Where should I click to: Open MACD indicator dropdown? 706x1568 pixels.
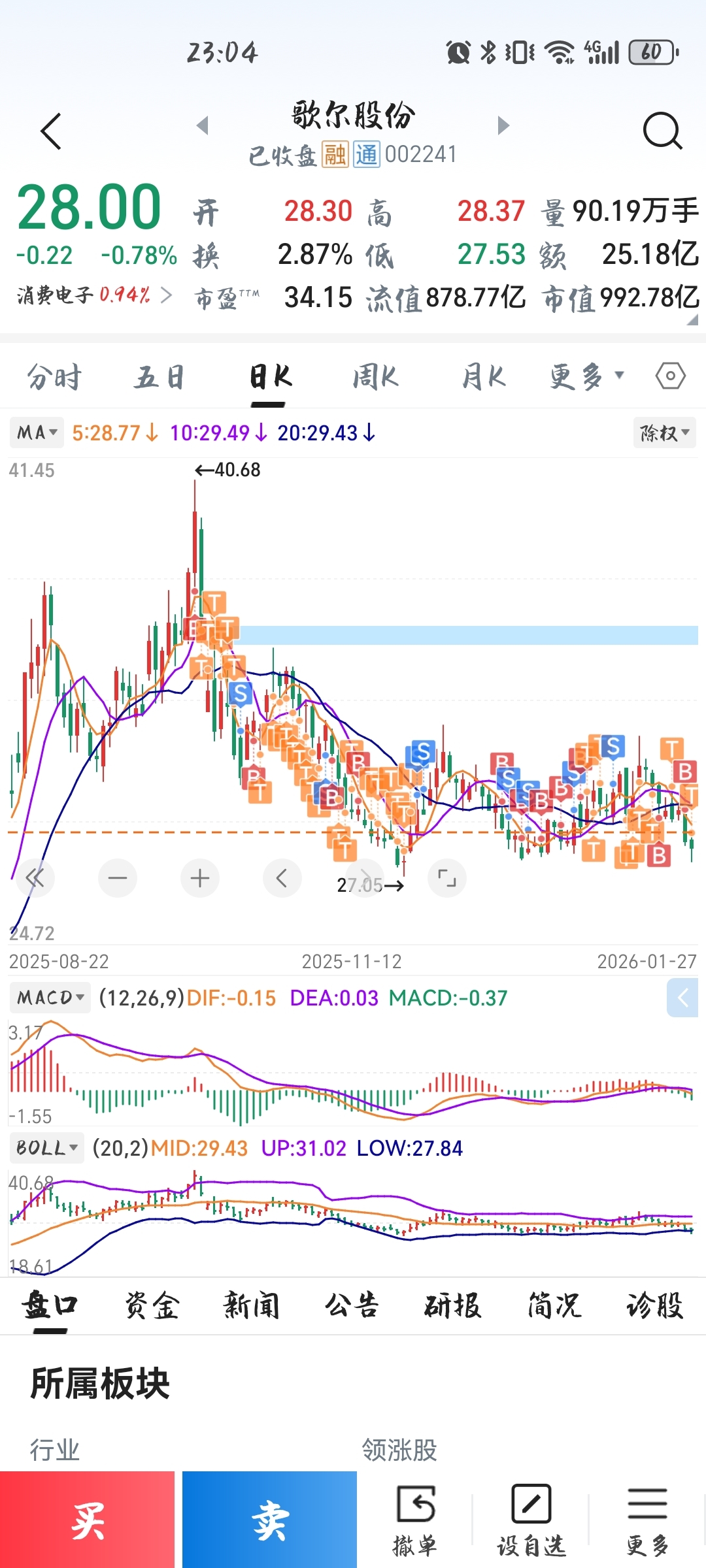[50, 998]
